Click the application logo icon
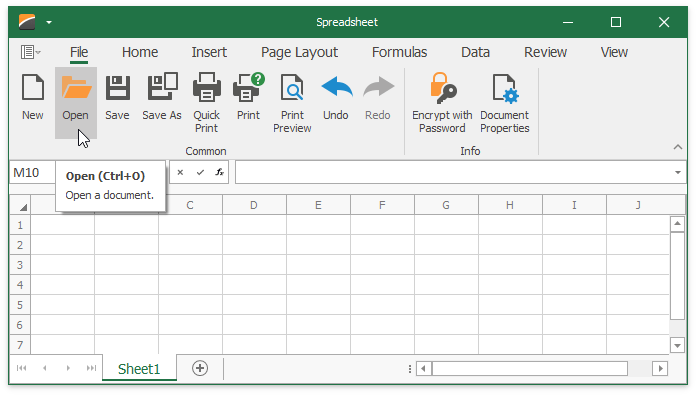 (x=27, y=22)
